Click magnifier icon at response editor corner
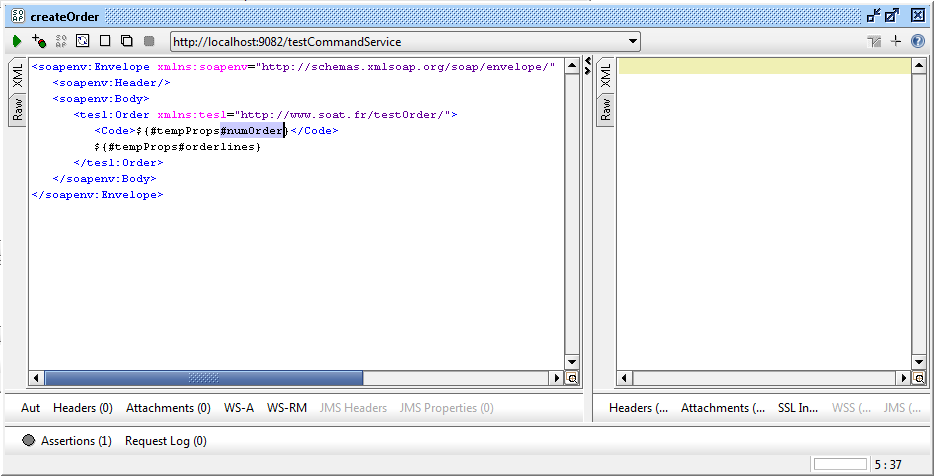The image size is (934, 476). [919, 378]
